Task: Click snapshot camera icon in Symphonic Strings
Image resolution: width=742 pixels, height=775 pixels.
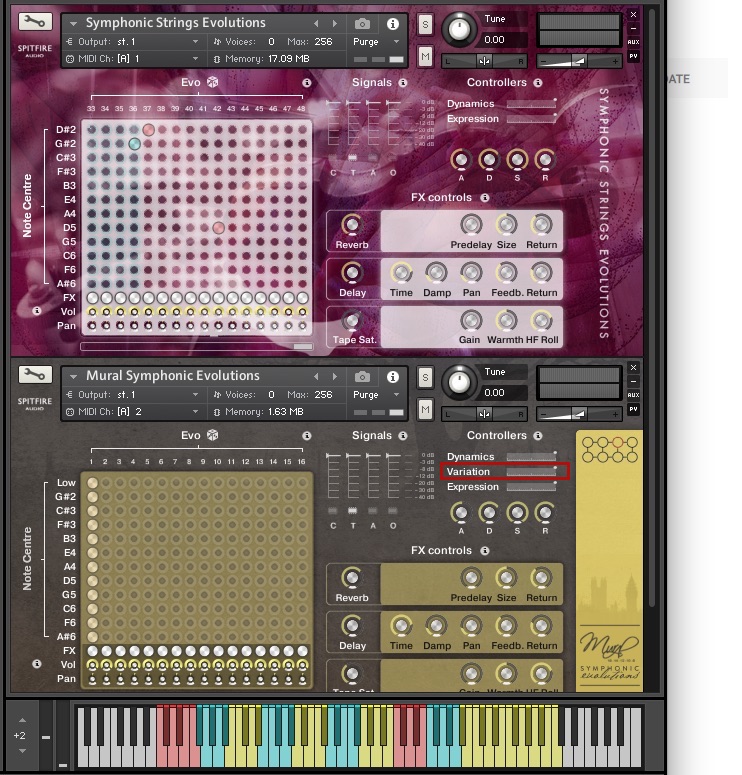Action: [362, 24]
